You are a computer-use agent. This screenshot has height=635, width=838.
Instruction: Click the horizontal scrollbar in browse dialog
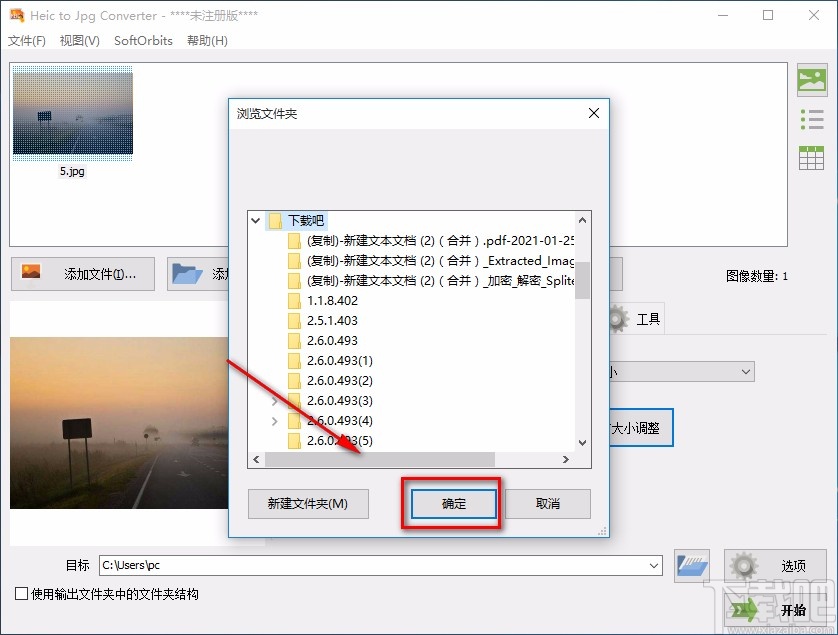(380, 460)
